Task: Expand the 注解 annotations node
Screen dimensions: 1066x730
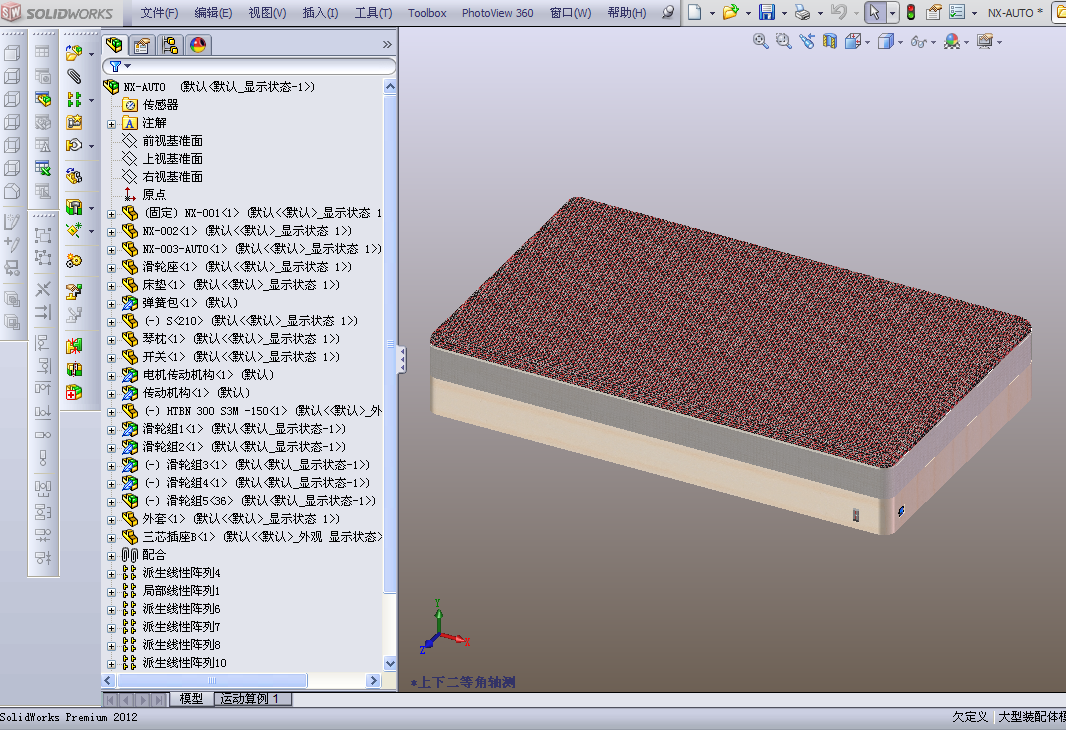Action: (x=111, y=124)
